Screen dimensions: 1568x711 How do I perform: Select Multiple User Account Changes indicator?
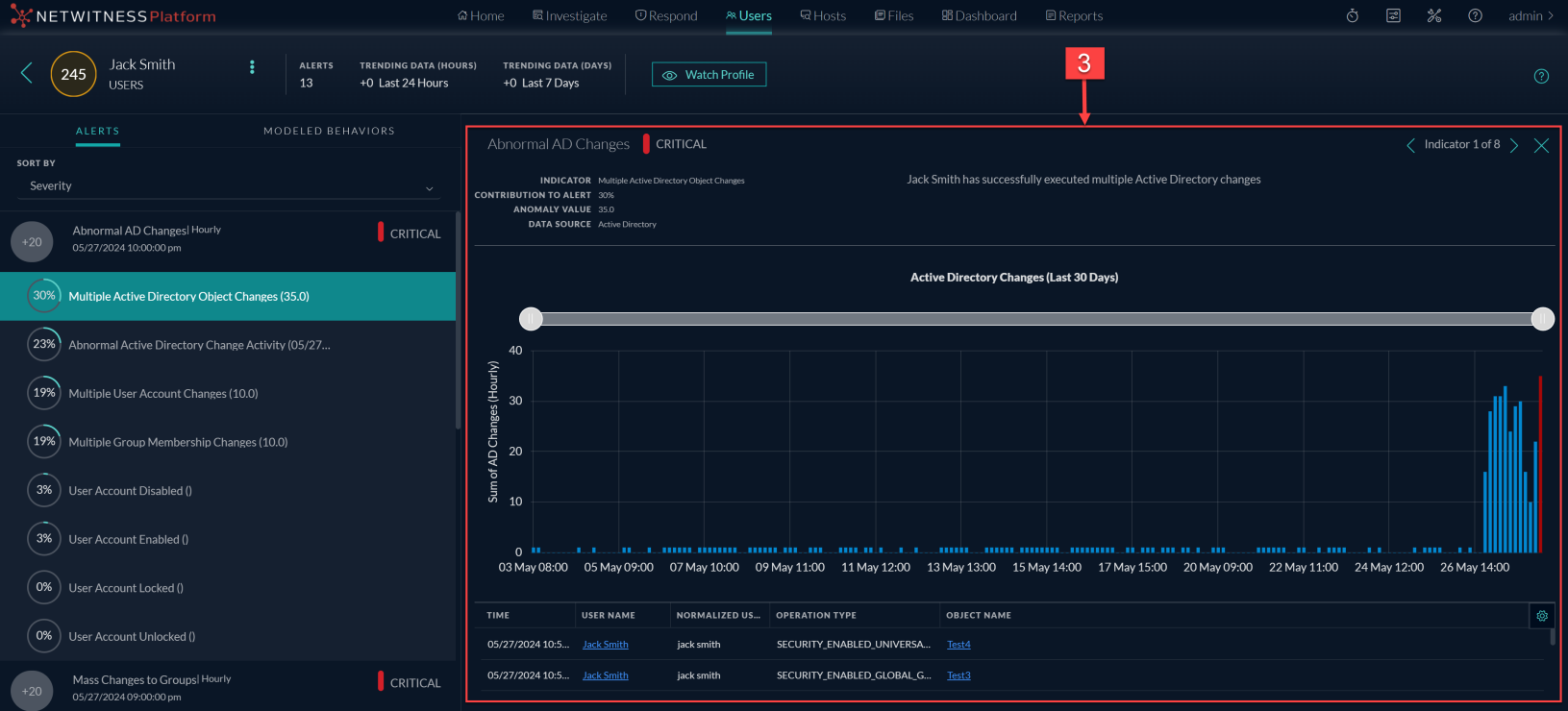163,394
